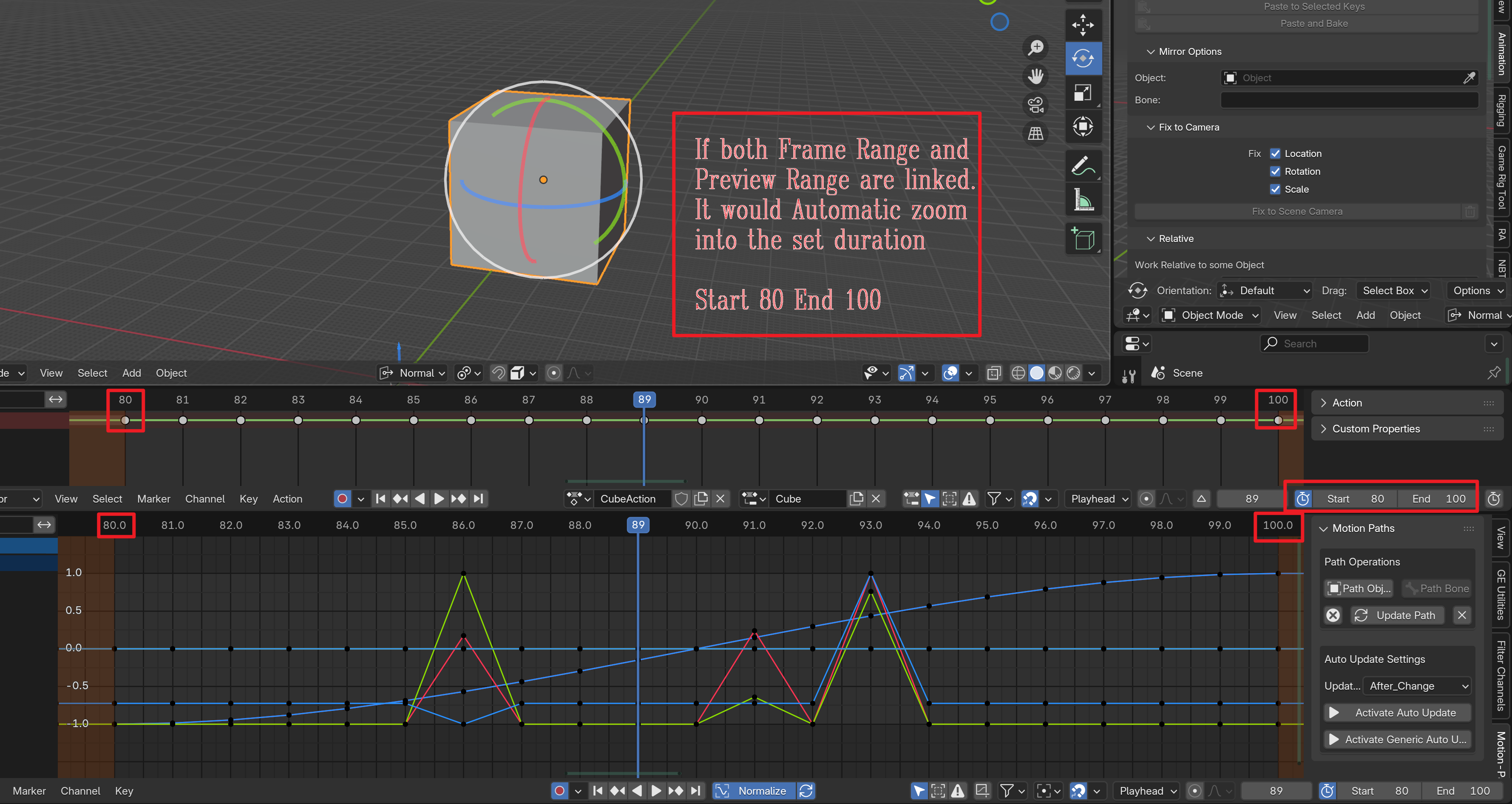Click the Path Obj... button
1512x804 pixels.
pos(1359,588)
